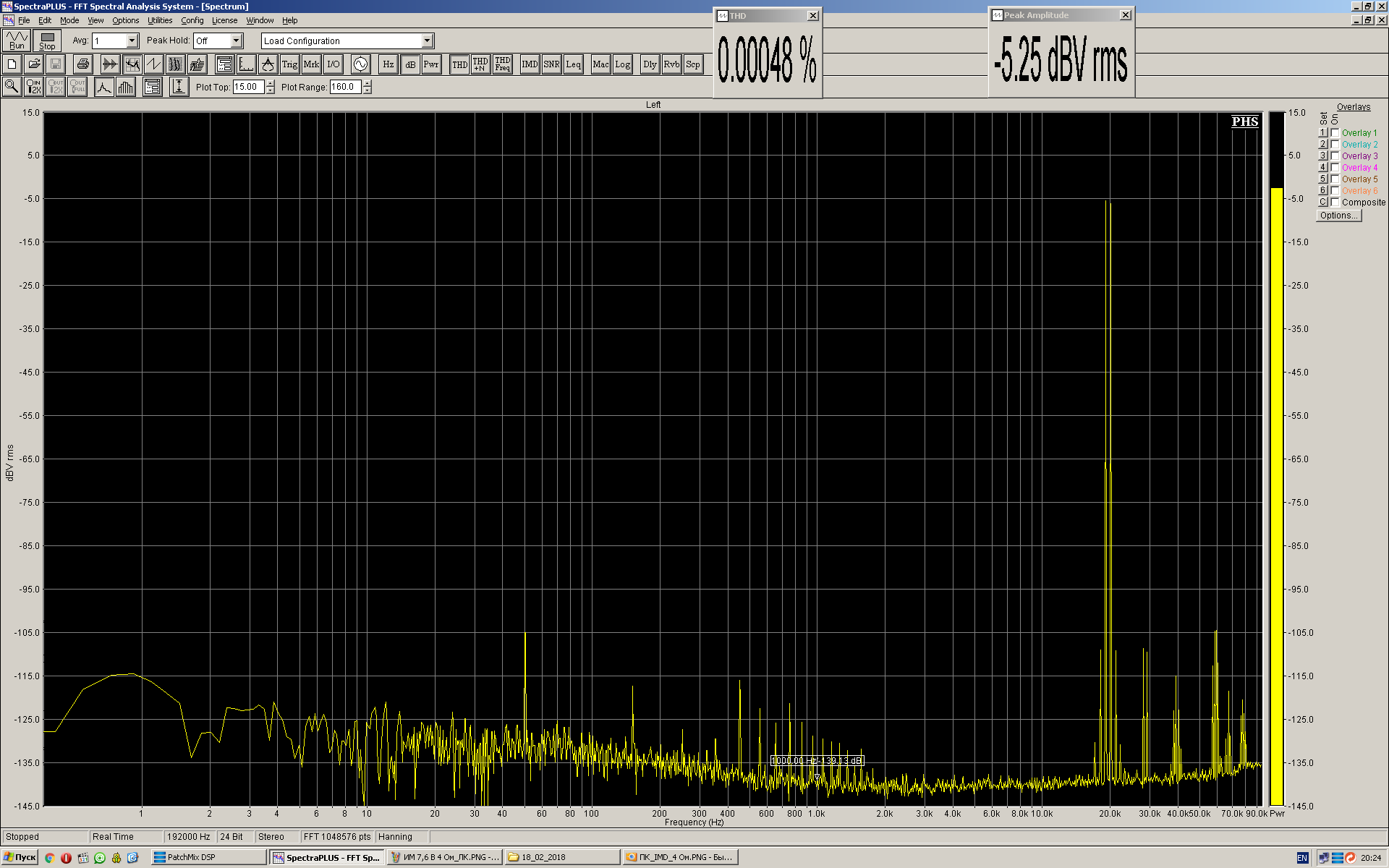This screenshot has width=1389, height=868.
Task: Toggle the SNR measurement utility
Action: click(551, 64)
